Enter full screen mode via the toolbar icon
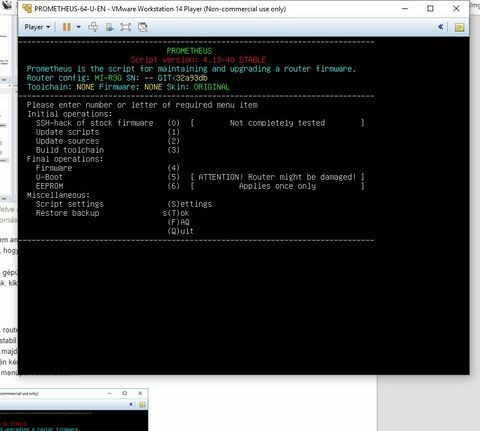The image size is (480, 431). (125, 27)
